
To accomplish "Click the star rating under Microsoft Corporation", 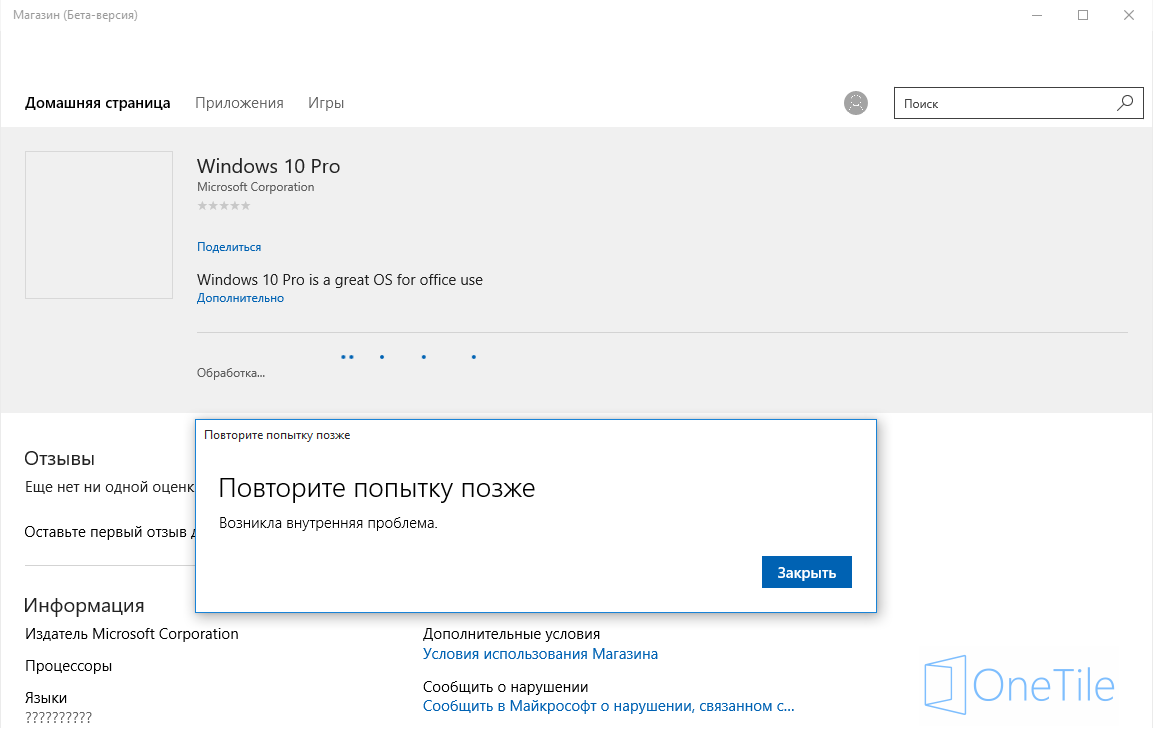I will [x=224, y=206].
